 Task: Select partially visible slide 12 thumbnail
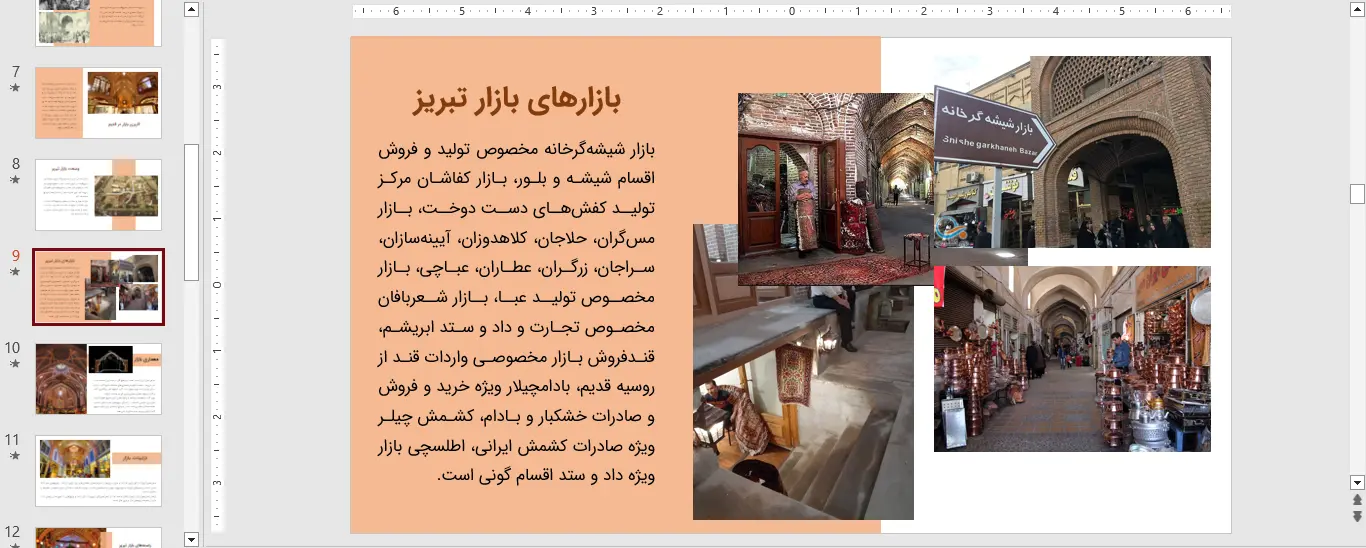(x=98, y=538)
